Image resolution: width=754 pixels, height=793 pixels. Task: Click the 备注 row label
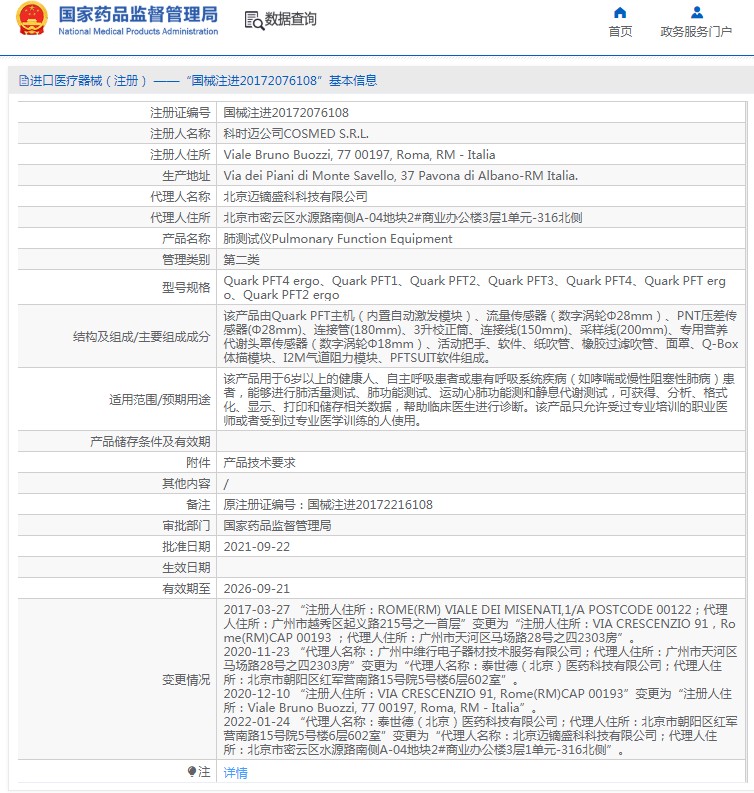pos(198,504)
